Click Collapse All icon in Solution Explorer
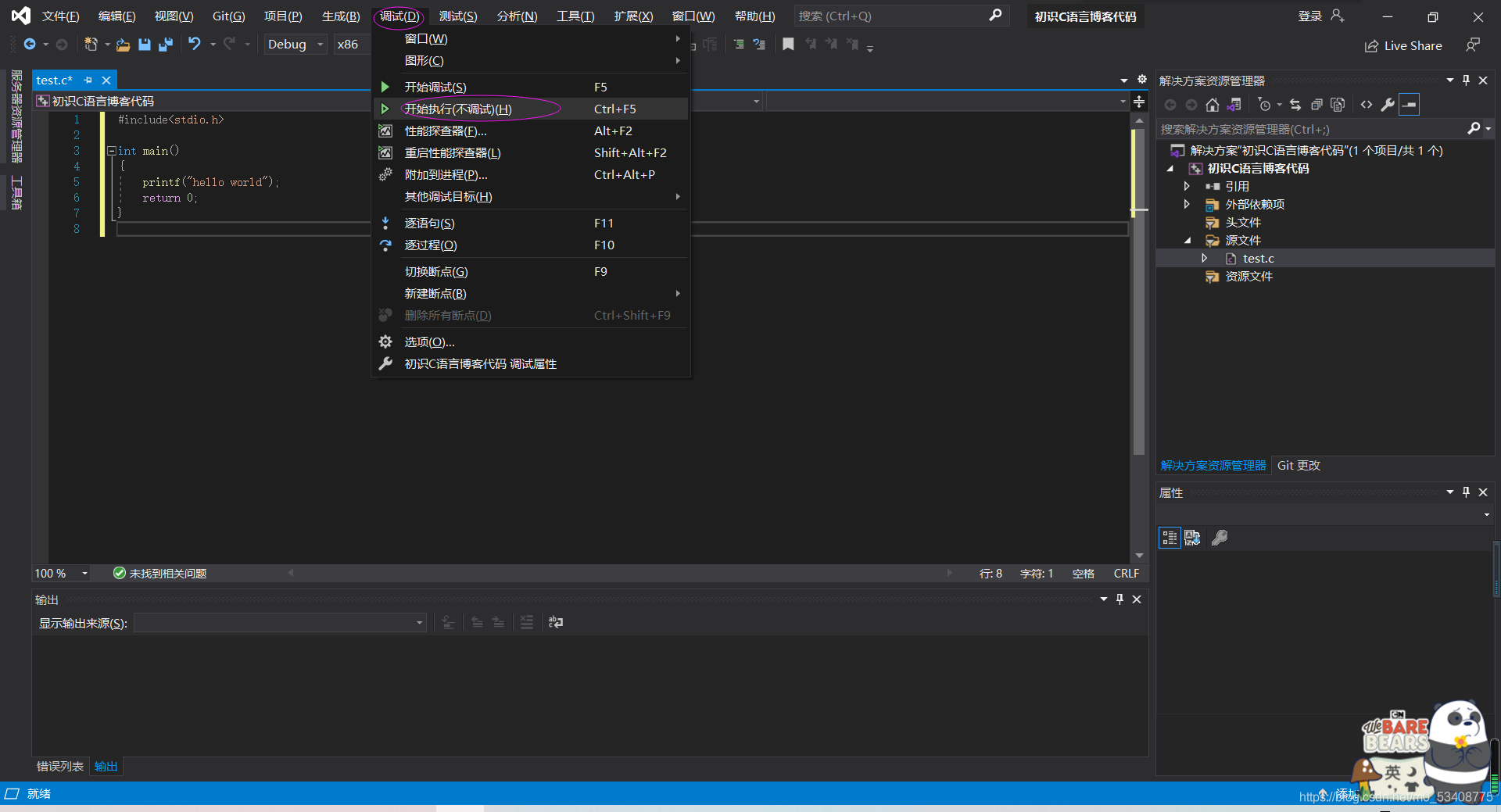The width and height of the screenshot is (1501, 812). click(1317, 105)
